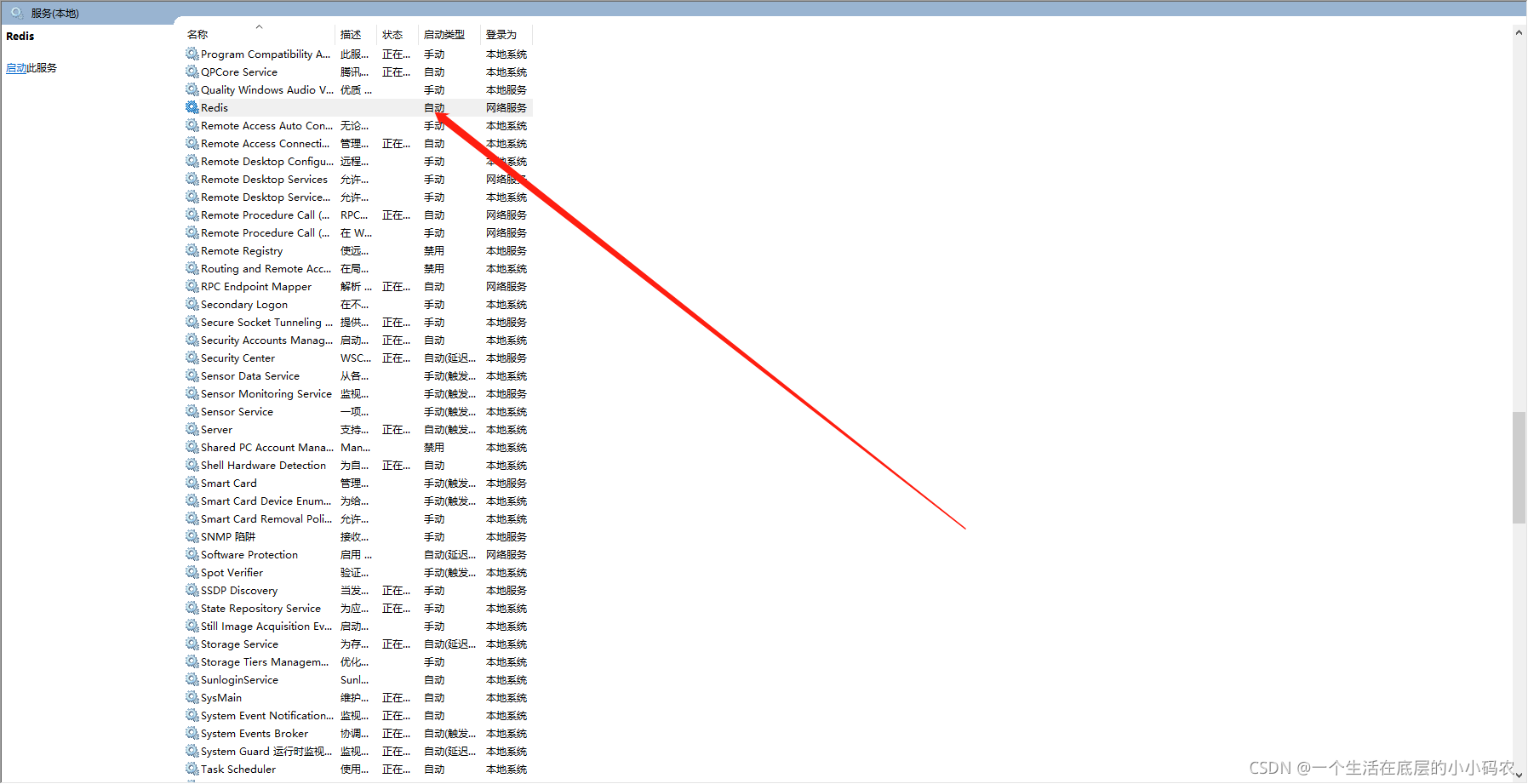Select Storage Tiers Management service
Screen dimensions: 1528x784
[358, 661]
